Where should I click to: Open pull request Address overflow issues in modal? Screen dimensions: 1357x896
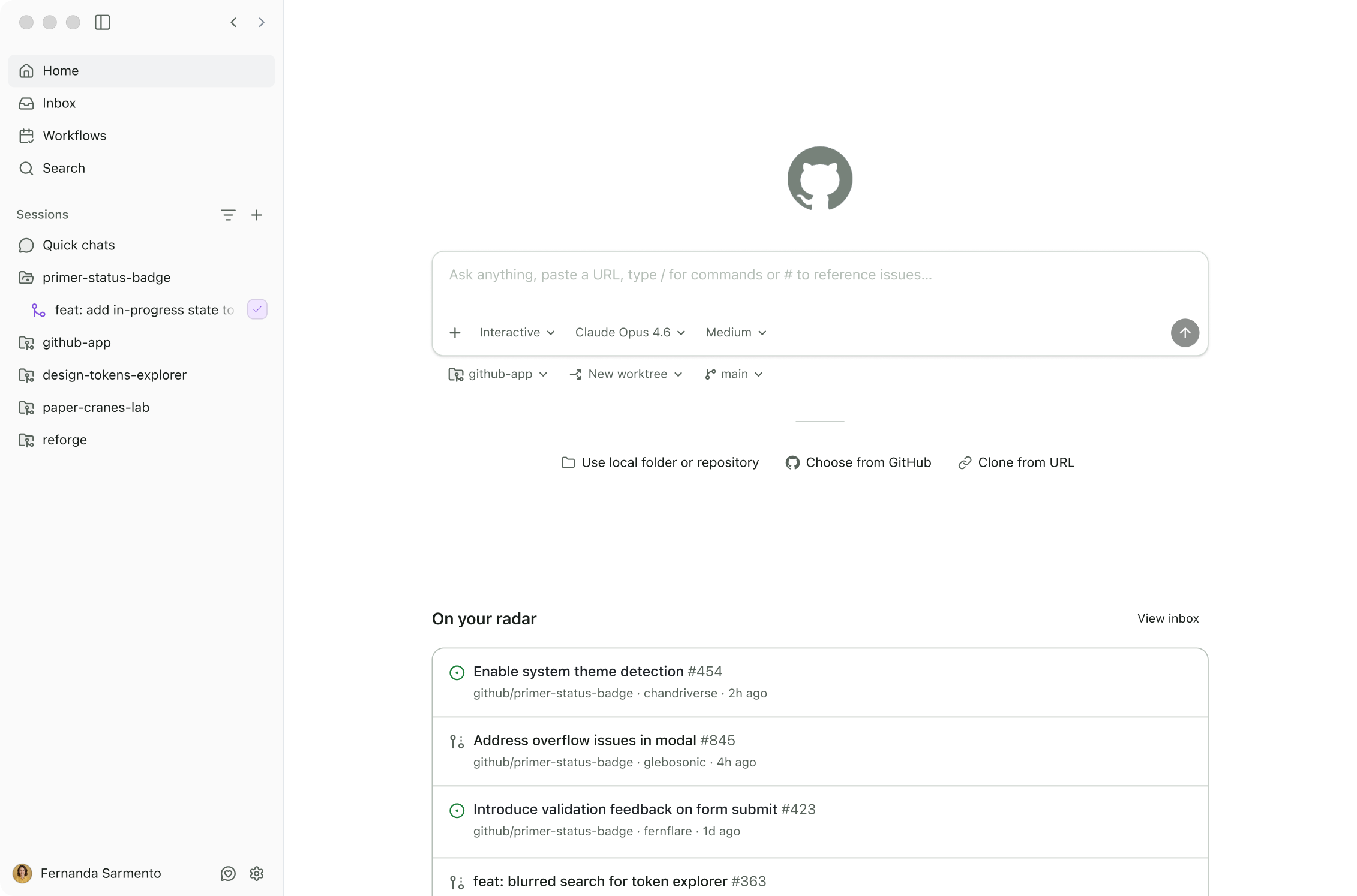(x=819, y=751)
